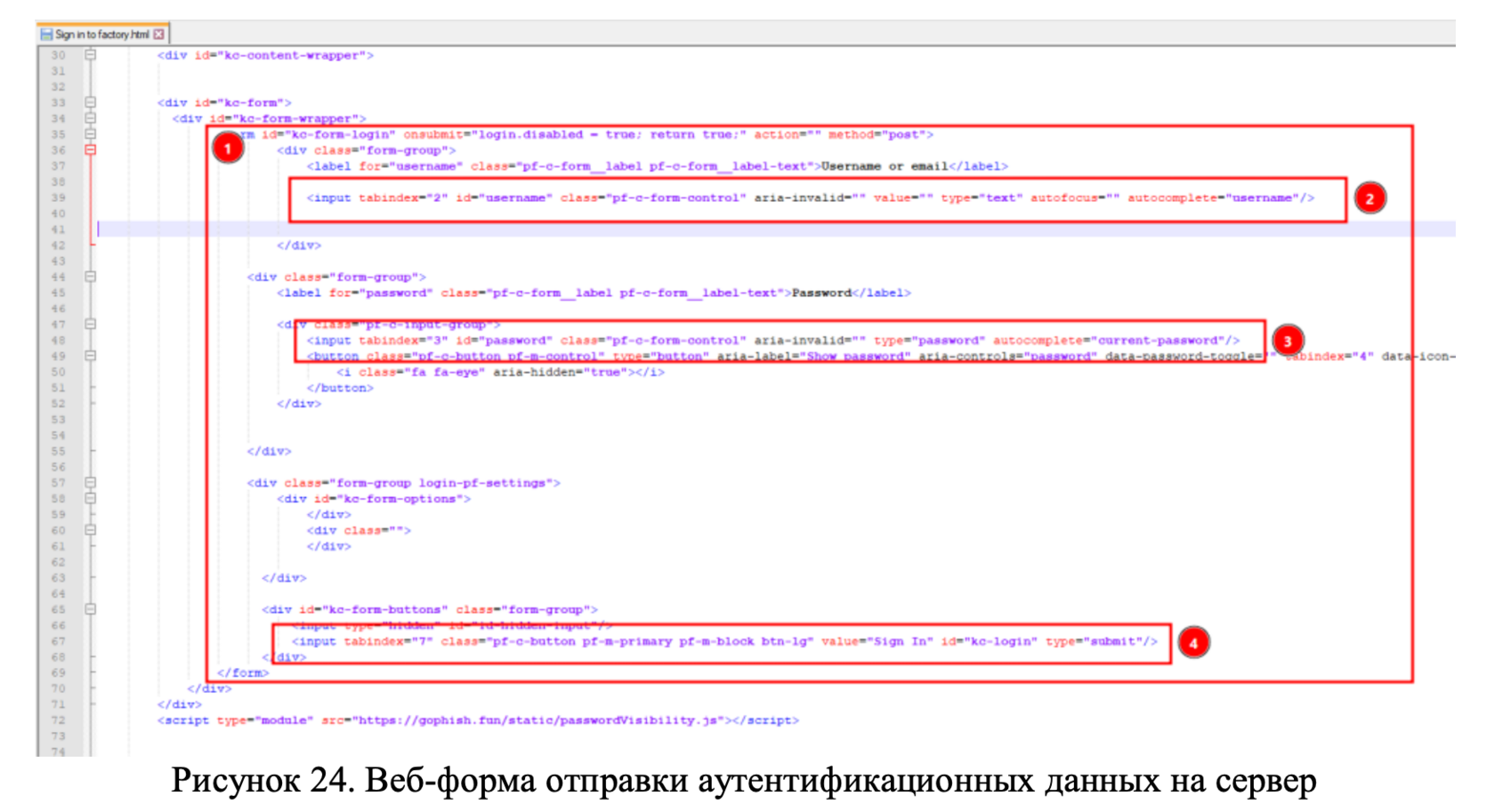The height and width of the screenshot is (812, 1495).
Task: Click line number 53 in the gutter
Action: pos(58,420)
